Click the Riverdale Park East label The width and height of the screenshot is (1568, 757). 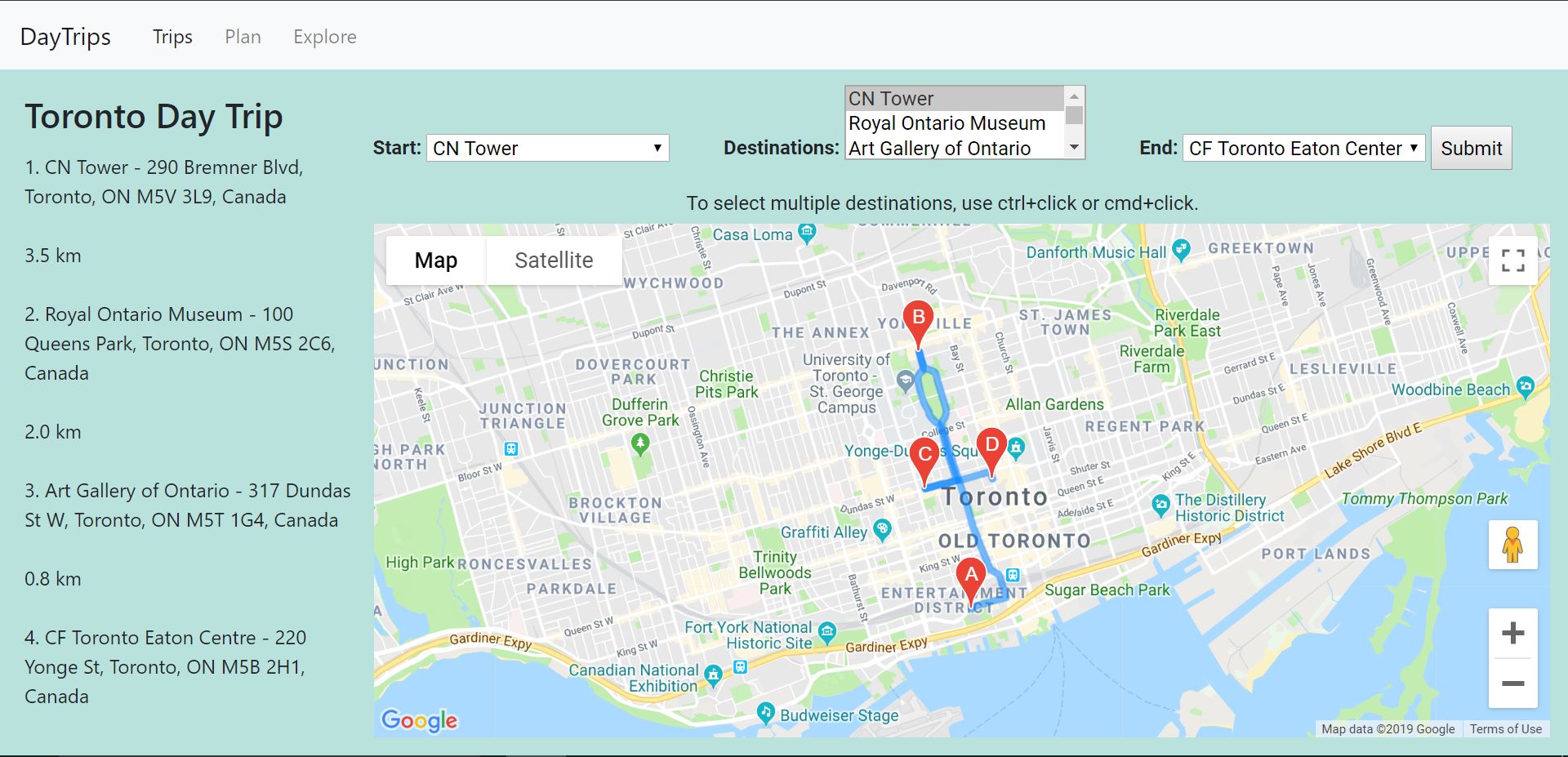pyautogui.click(x=1187, y=323)
